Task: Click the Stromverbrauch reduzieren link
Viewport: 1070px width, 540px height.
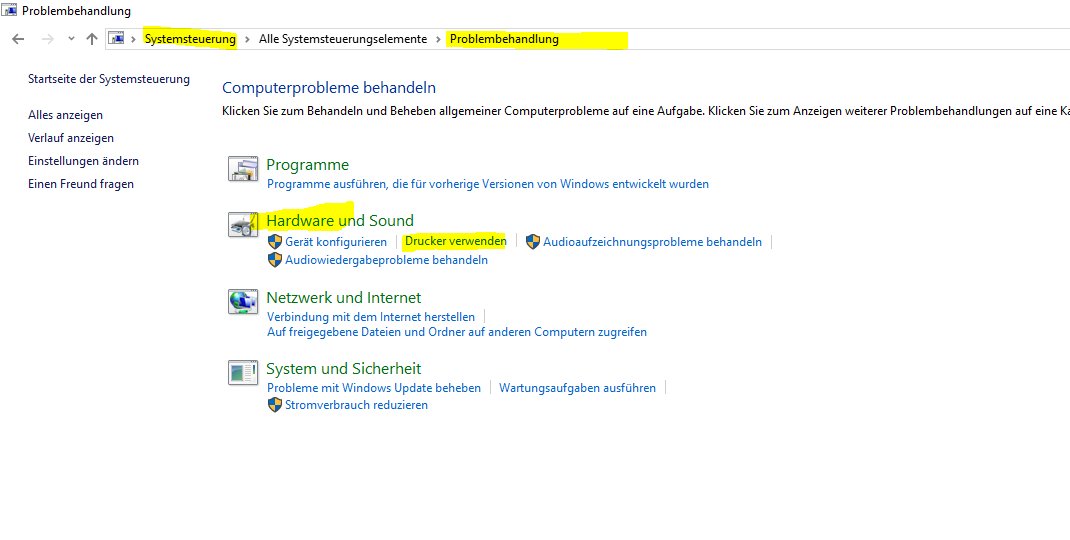Action: (356, 405)
